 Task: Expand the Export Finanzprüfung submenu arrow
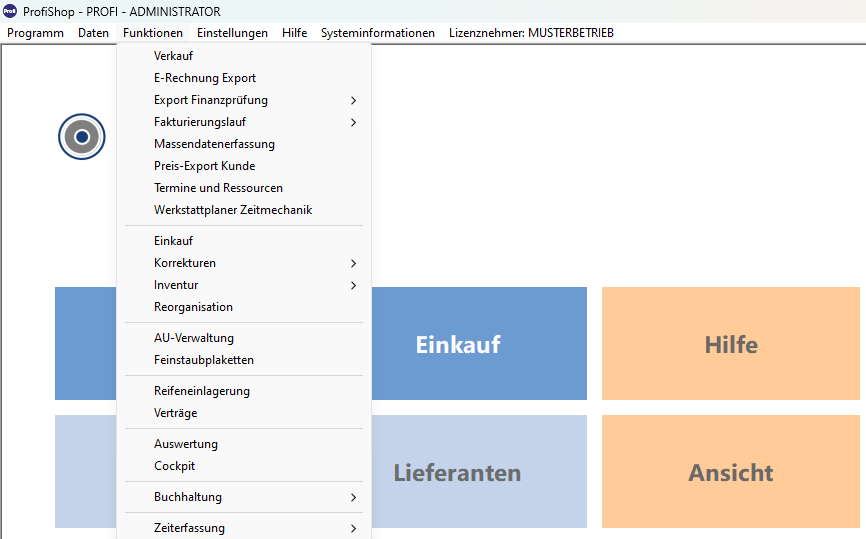(x=353, y=101)
